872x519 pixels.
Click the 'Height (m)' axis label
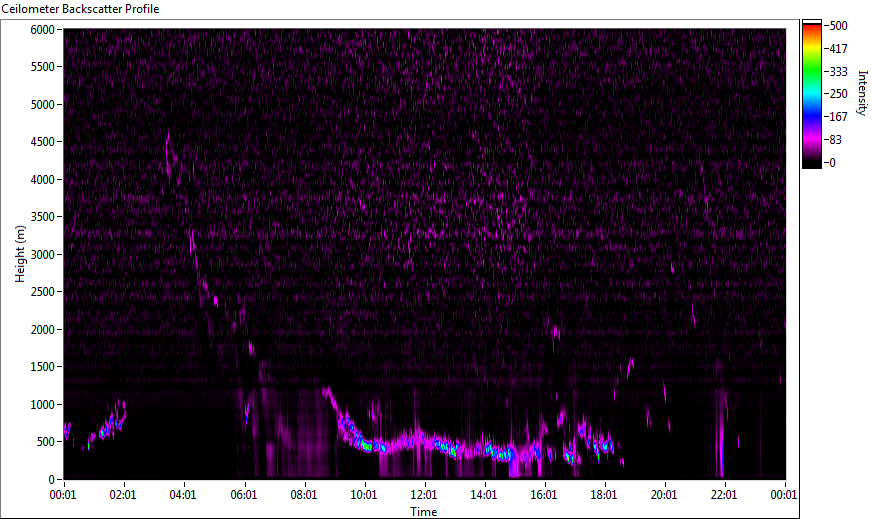(20, 254)
